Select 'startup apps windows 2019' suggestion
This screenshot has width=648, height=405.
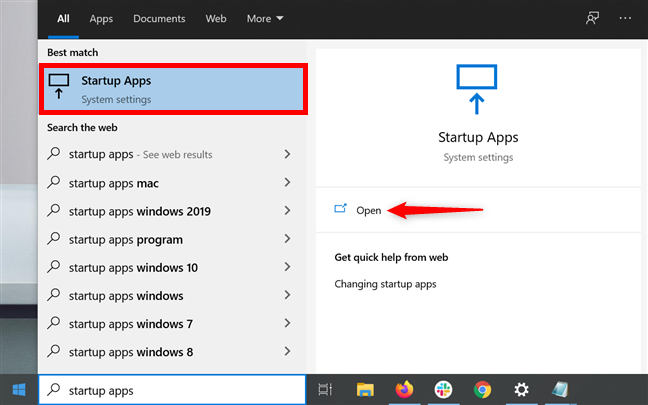[172, 211]
